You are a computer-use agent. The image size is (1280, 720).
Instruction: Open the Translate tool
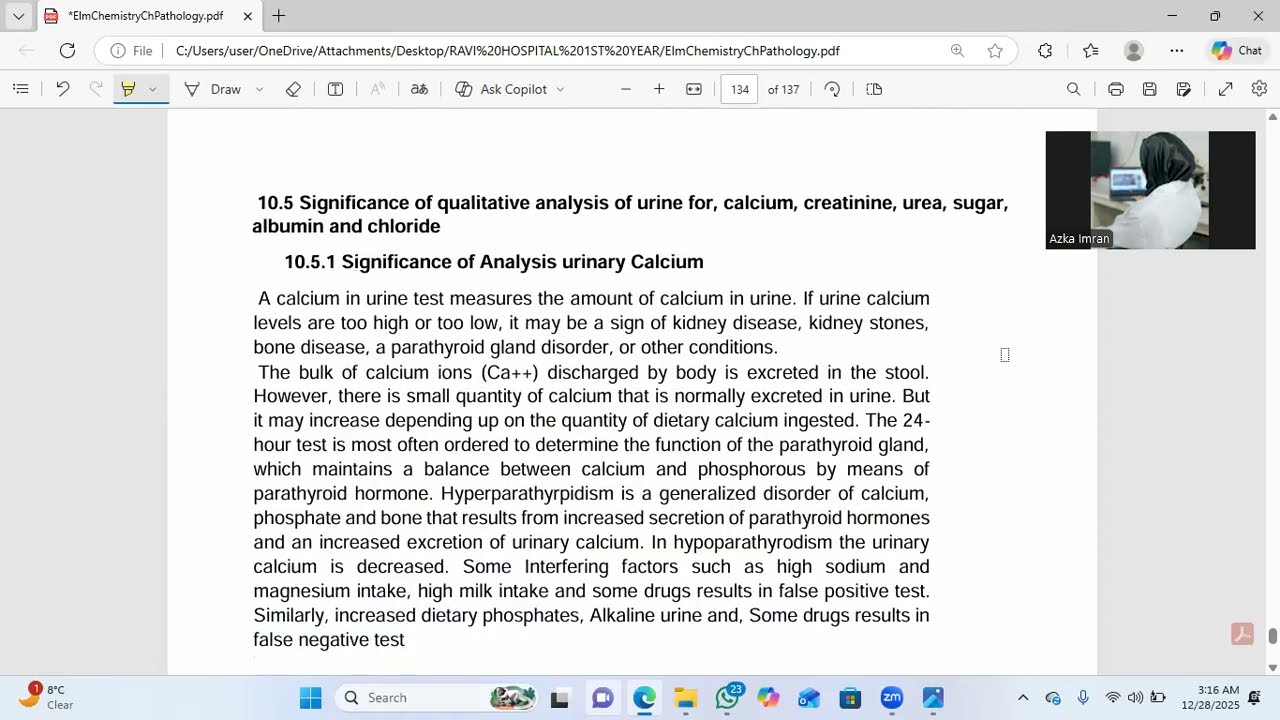coord(419,89)
